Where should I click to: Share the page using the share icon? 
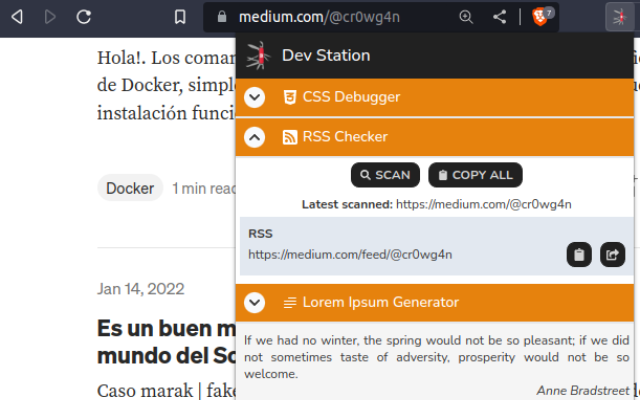(x=500, y=17)
